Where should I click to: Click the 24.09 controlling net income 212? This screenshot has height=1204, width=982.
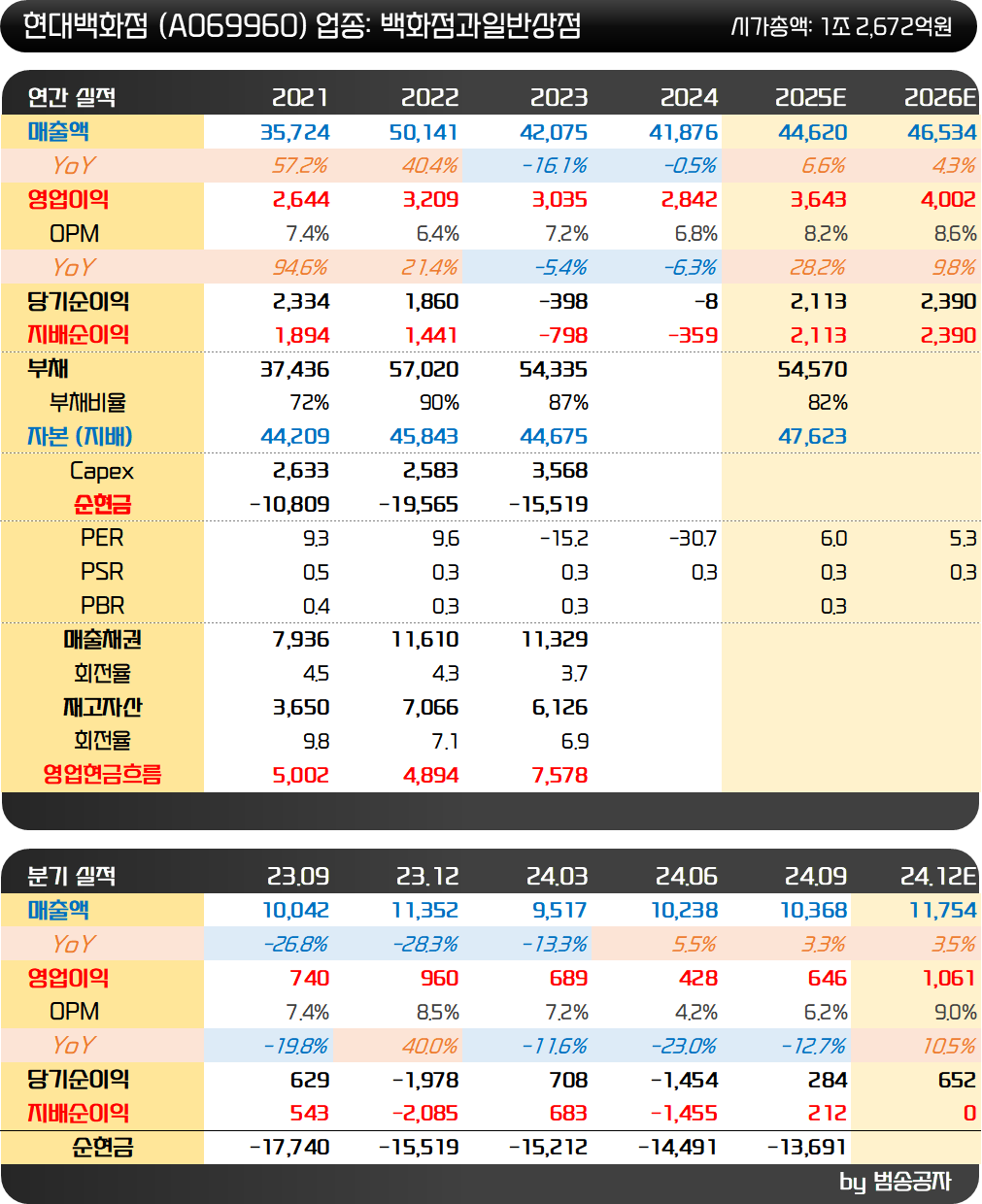[x=828, y=1114]
